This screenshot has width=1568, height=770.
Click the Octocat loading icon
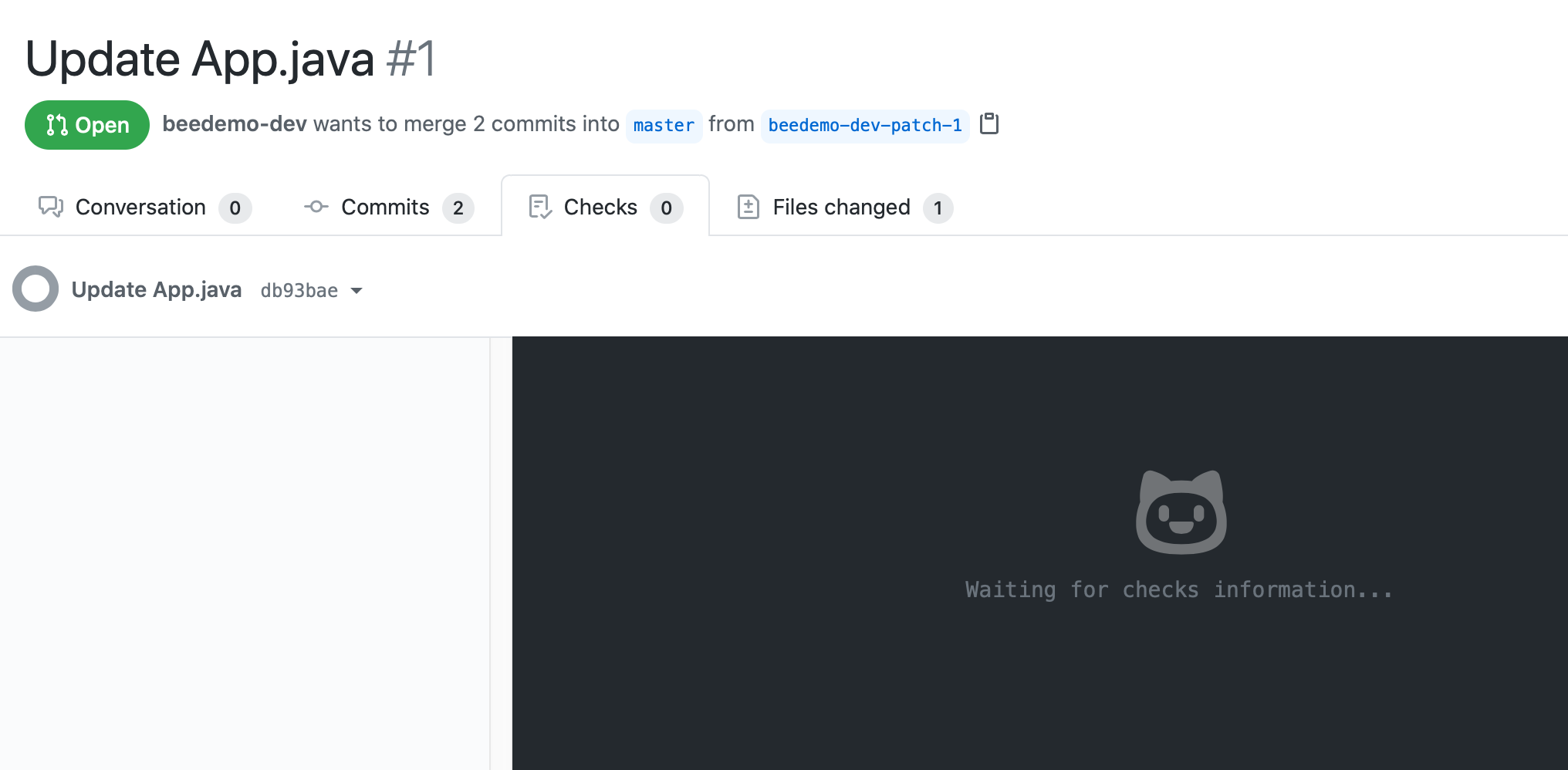tap(1181, 512)
